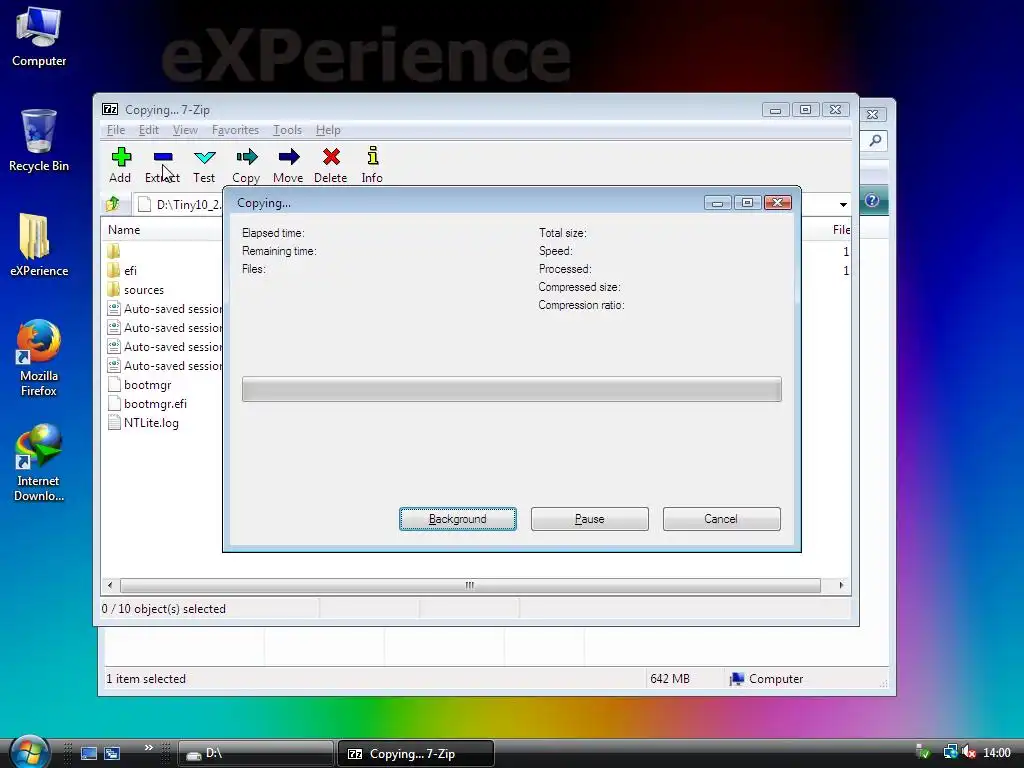Select the sources folder icon in list
The image size is (1024, 768).
pyautogui.click(x=114, y=289)
